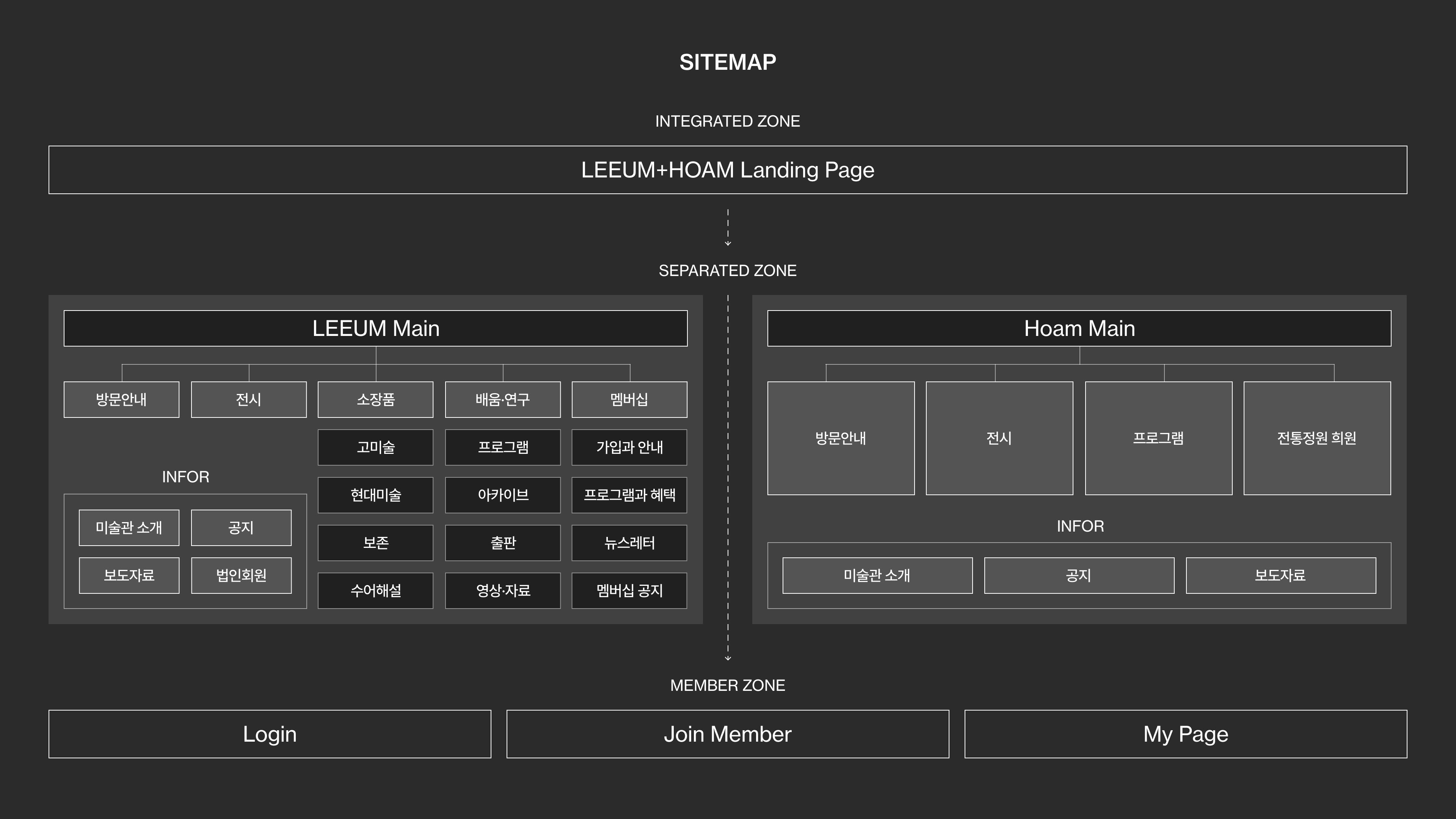Click the MEMBER ZONE label

tap(728, 686)
